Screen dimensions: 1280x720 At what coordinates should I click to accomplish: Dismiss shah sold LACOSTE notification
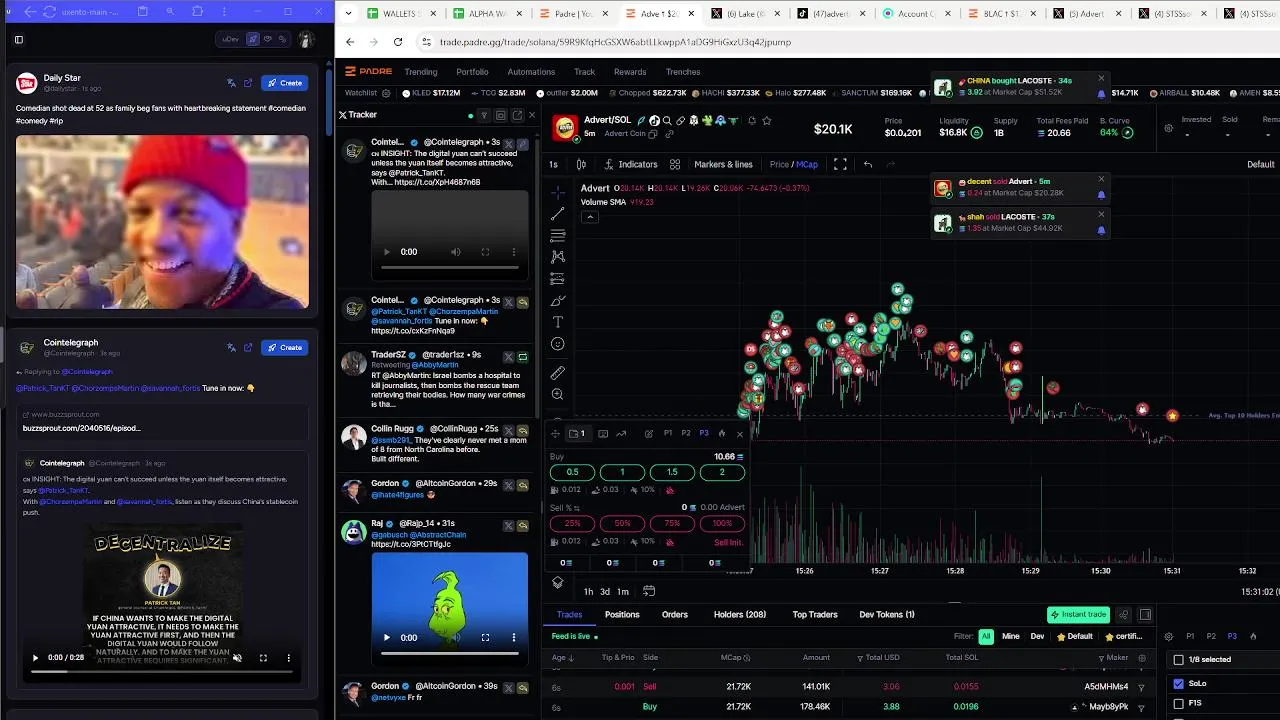(x=1101, y=214)
